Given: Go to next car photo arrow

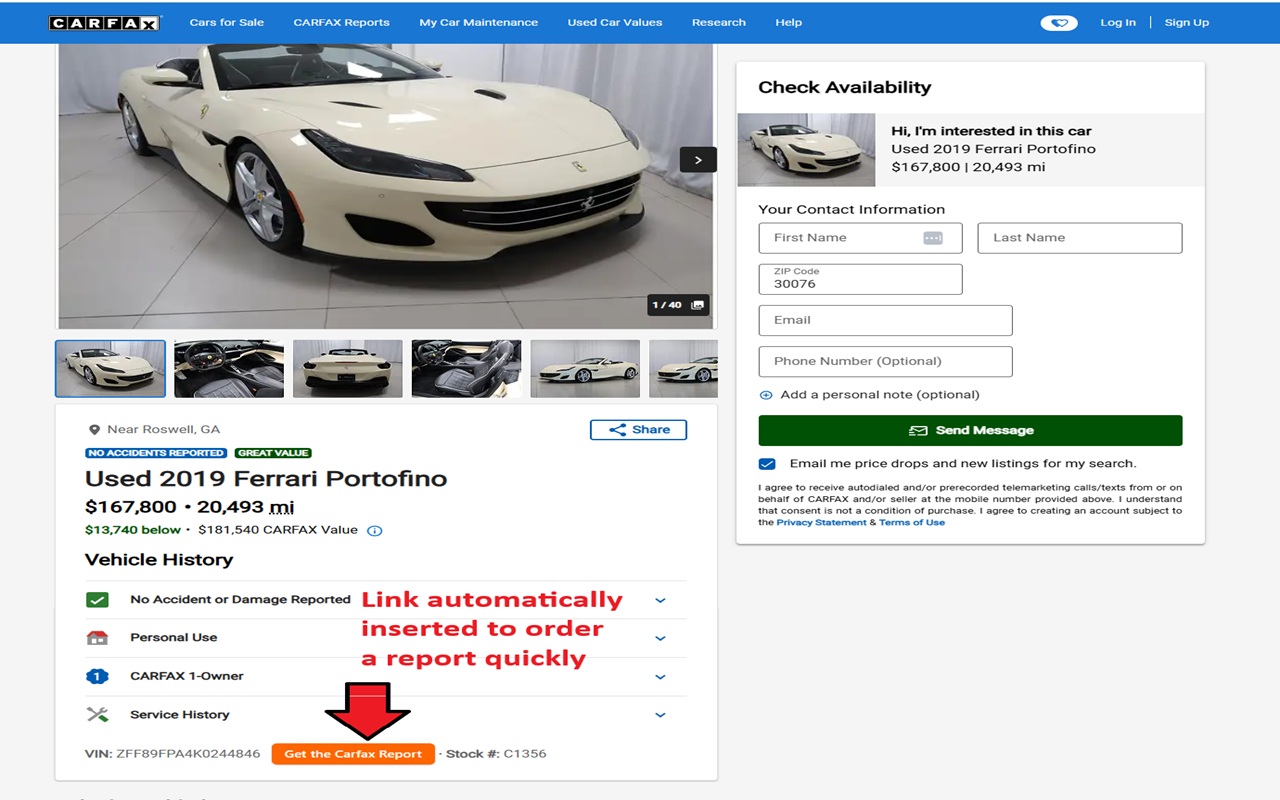Looking at the screenshot, I should [698, 160].
